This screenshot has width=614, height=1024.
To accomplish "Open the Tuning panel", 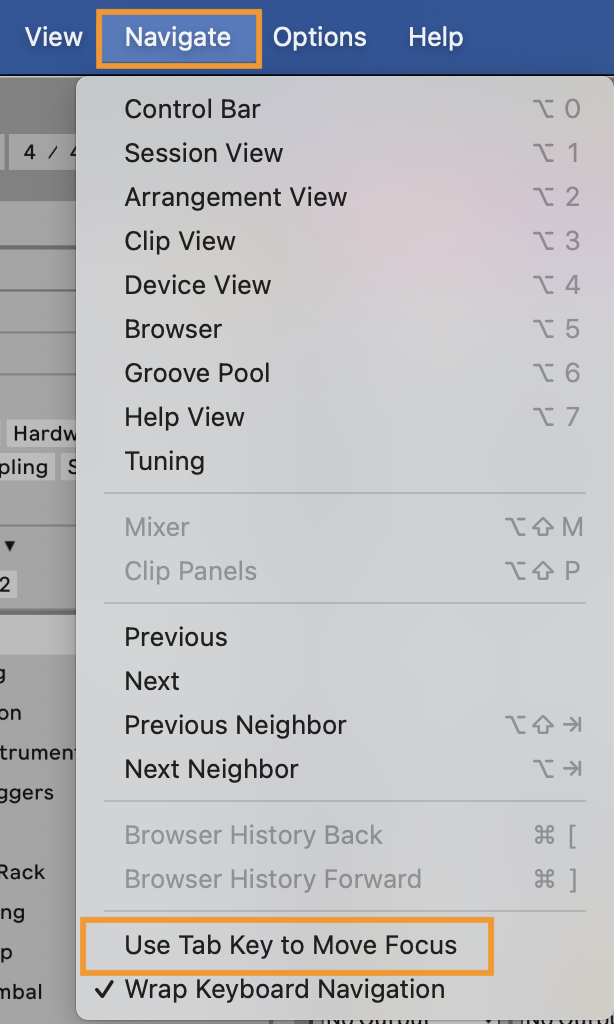I will 164,461.
